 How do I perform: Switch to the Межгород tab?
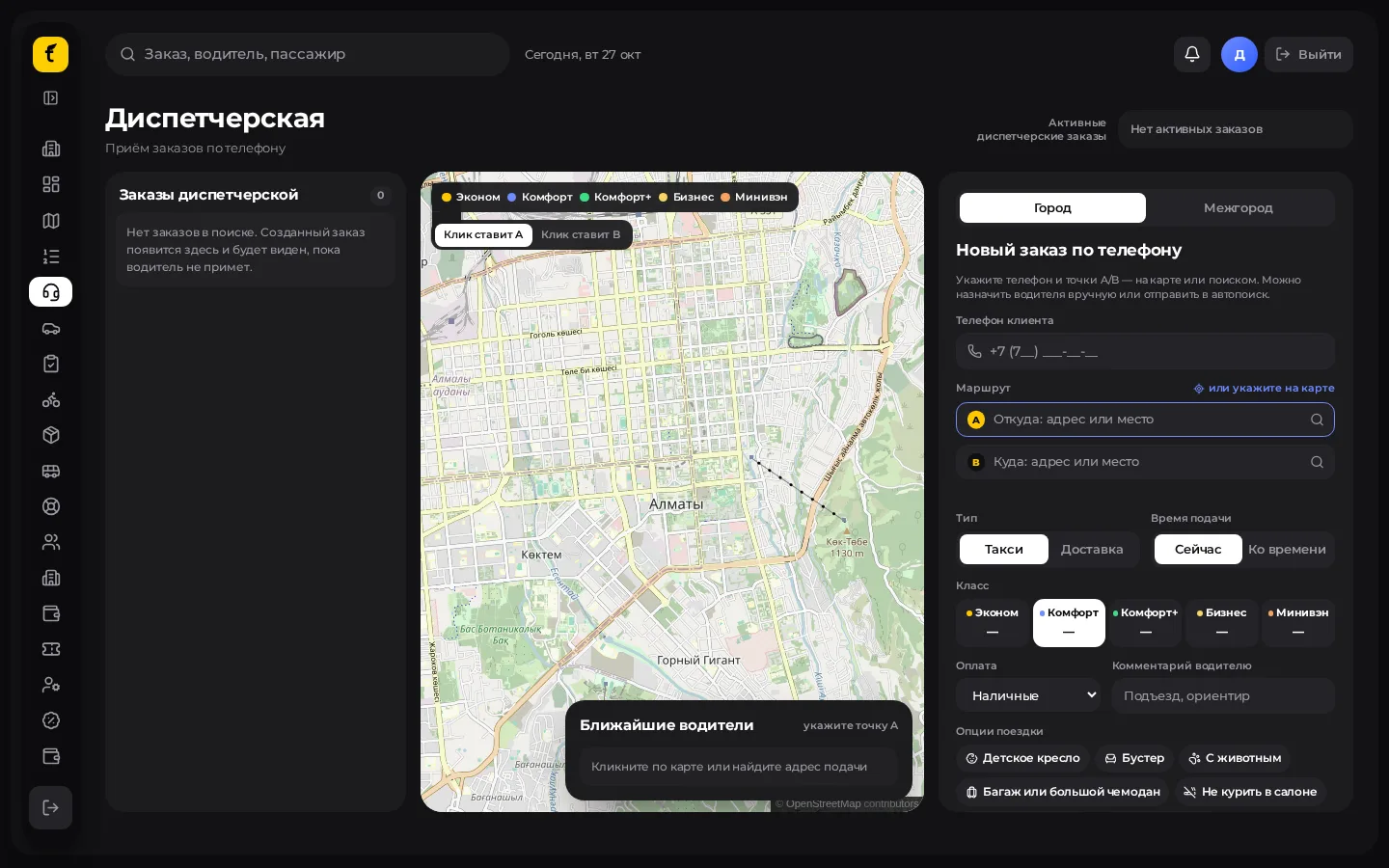coord(1239,207)
